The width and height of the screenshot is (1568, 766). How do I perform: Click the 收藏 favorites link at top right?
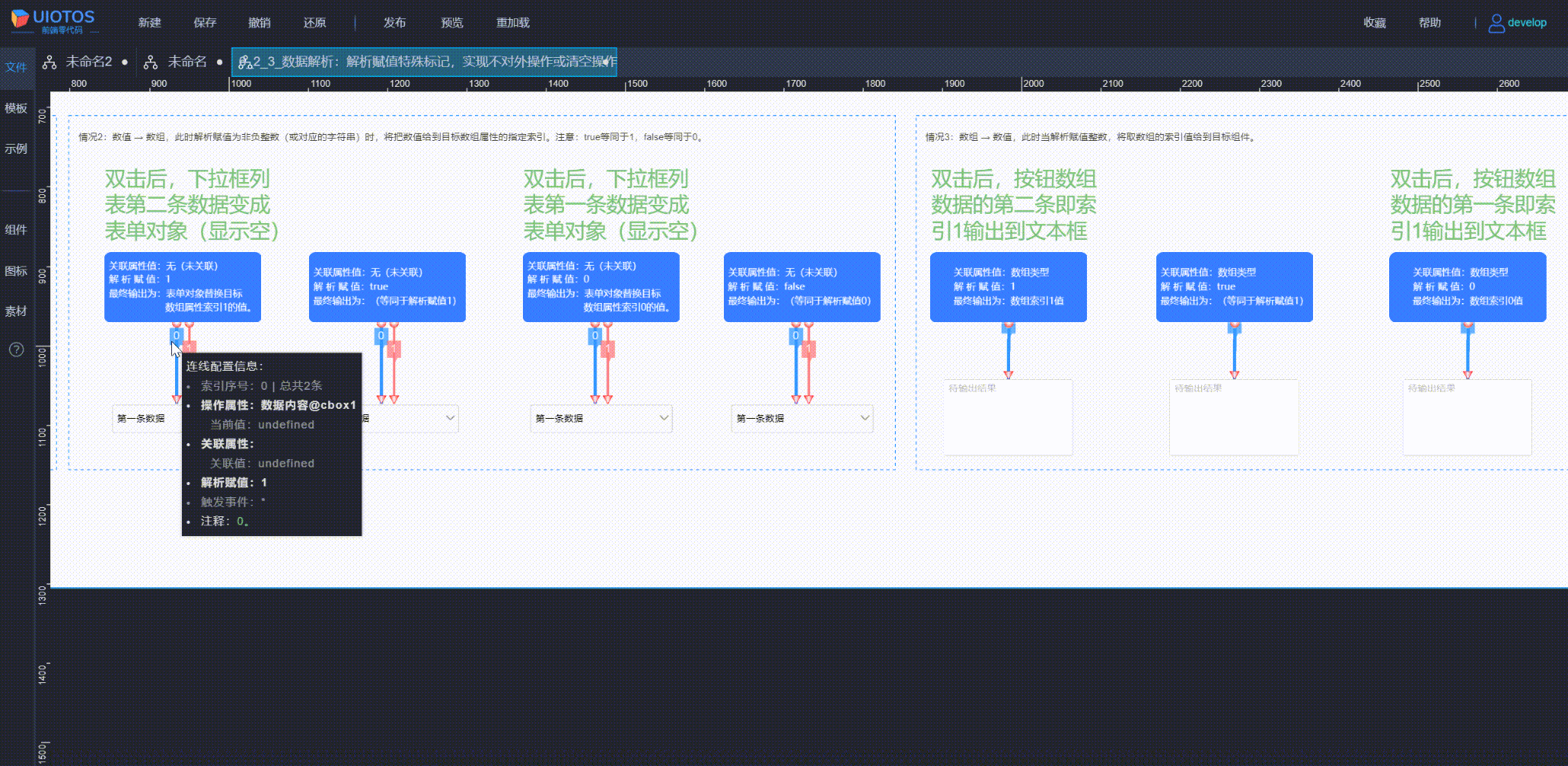1374,23
